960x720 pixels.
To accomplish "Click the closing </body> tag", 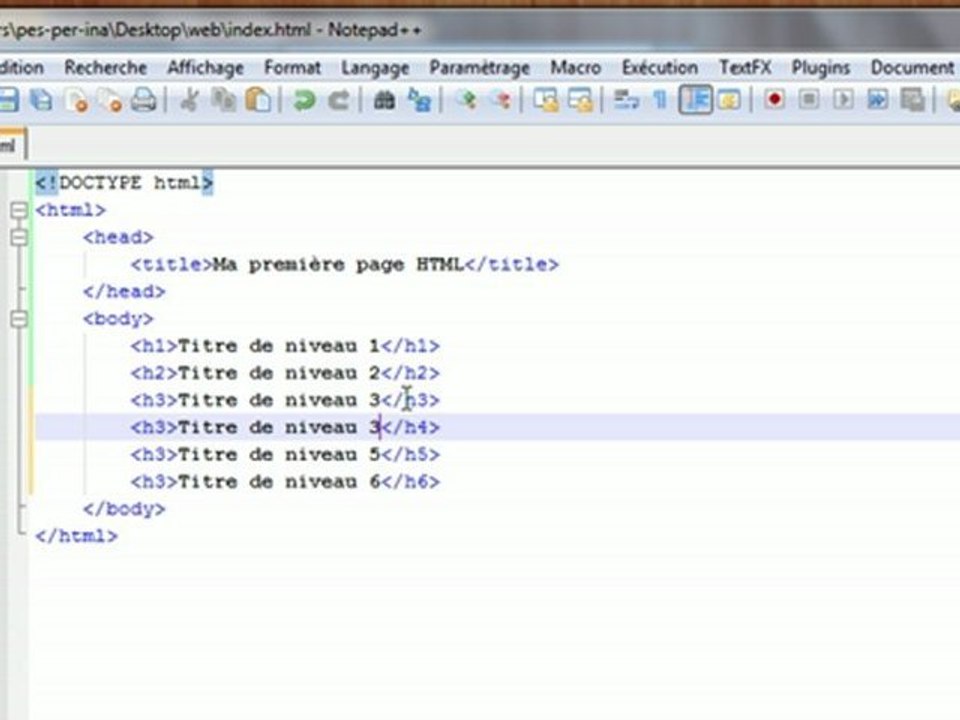I will 124,509.
